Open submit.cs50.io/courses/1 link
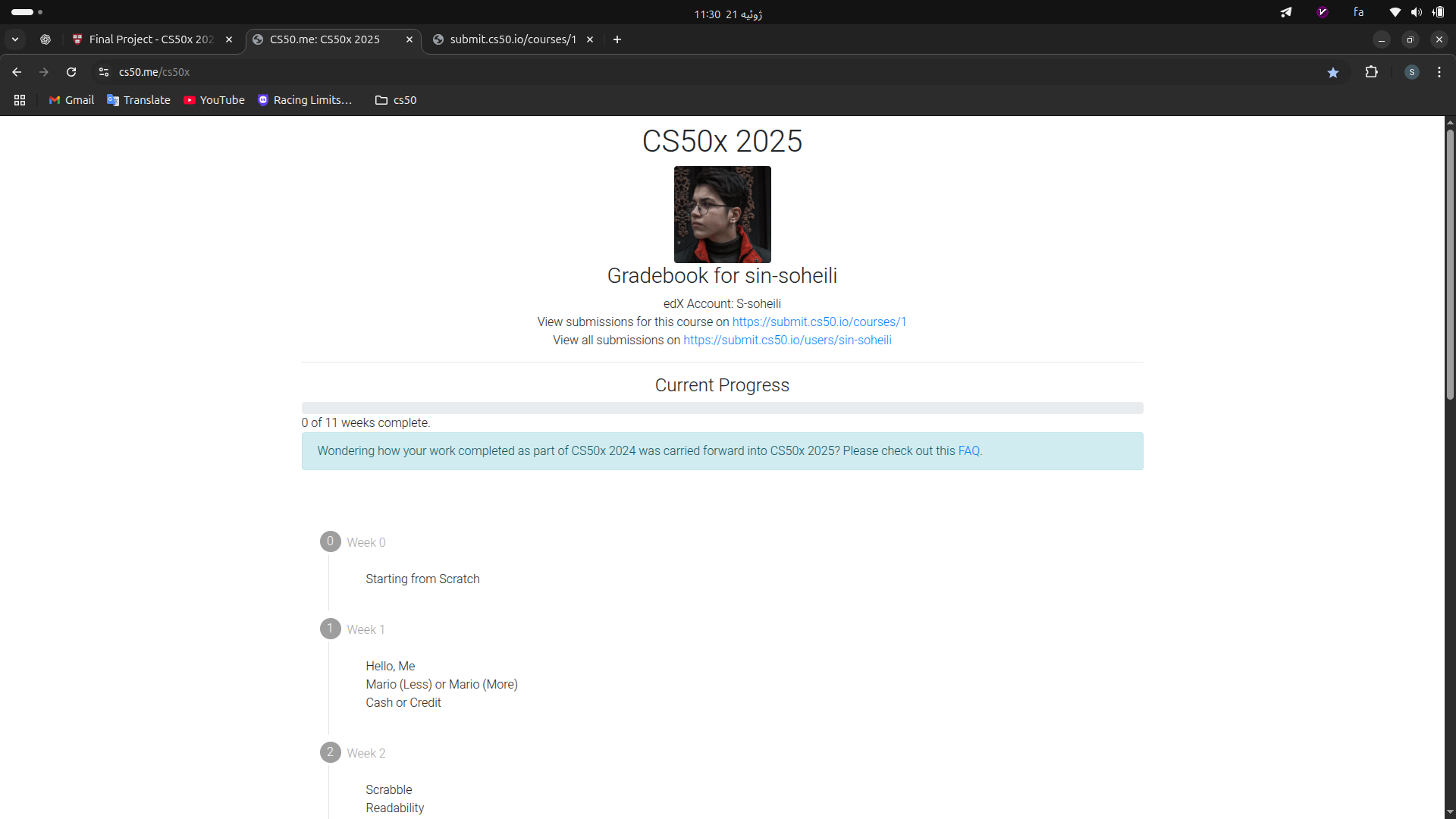Image resolution: width=1456 pixels, height=819 pixels. [x=819, y=322]
